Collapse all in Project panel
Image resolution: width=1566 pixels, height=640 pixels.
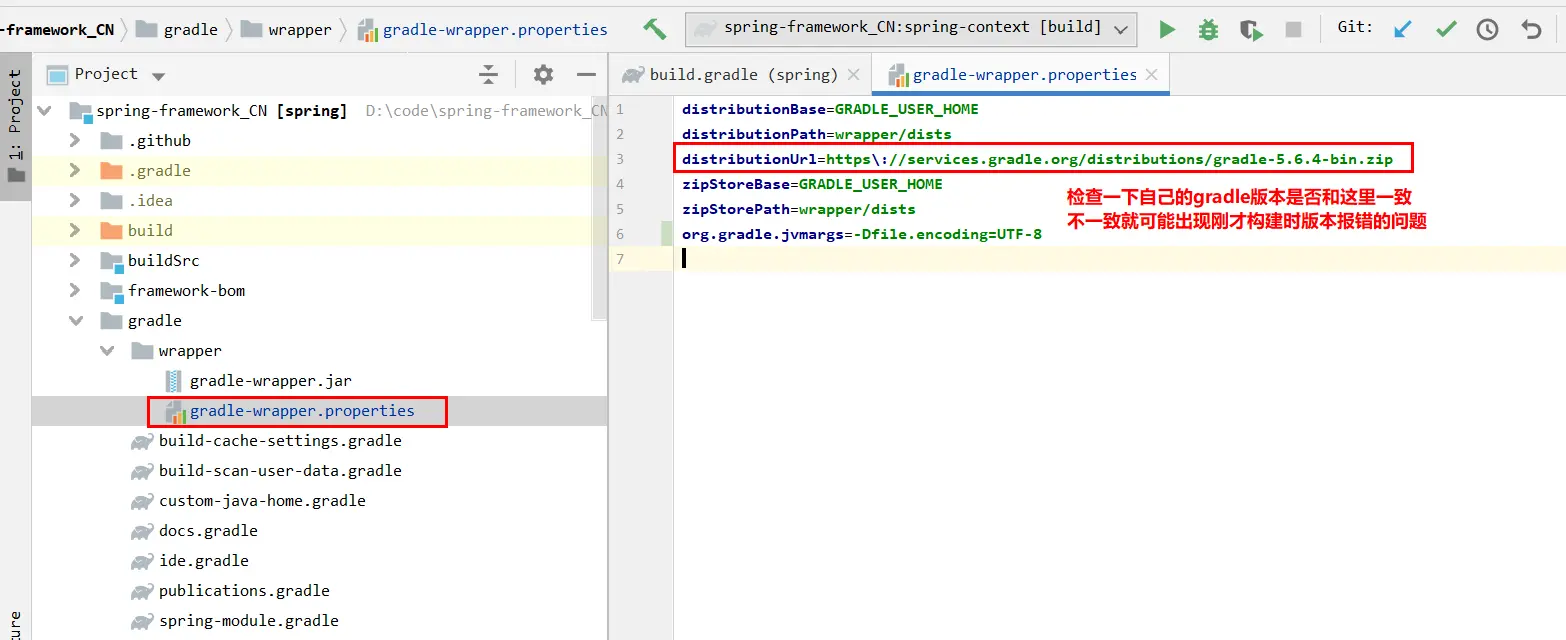tap(488, 74)
